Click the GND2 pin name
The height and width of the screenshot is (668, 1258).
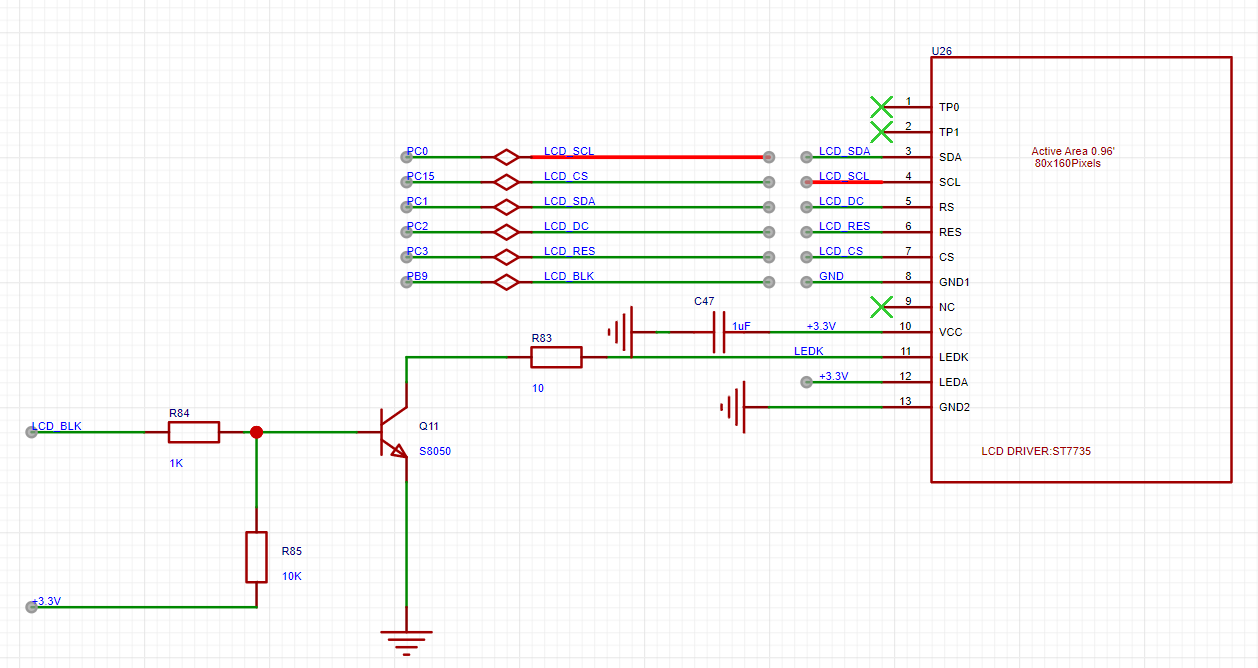(954, 407)
